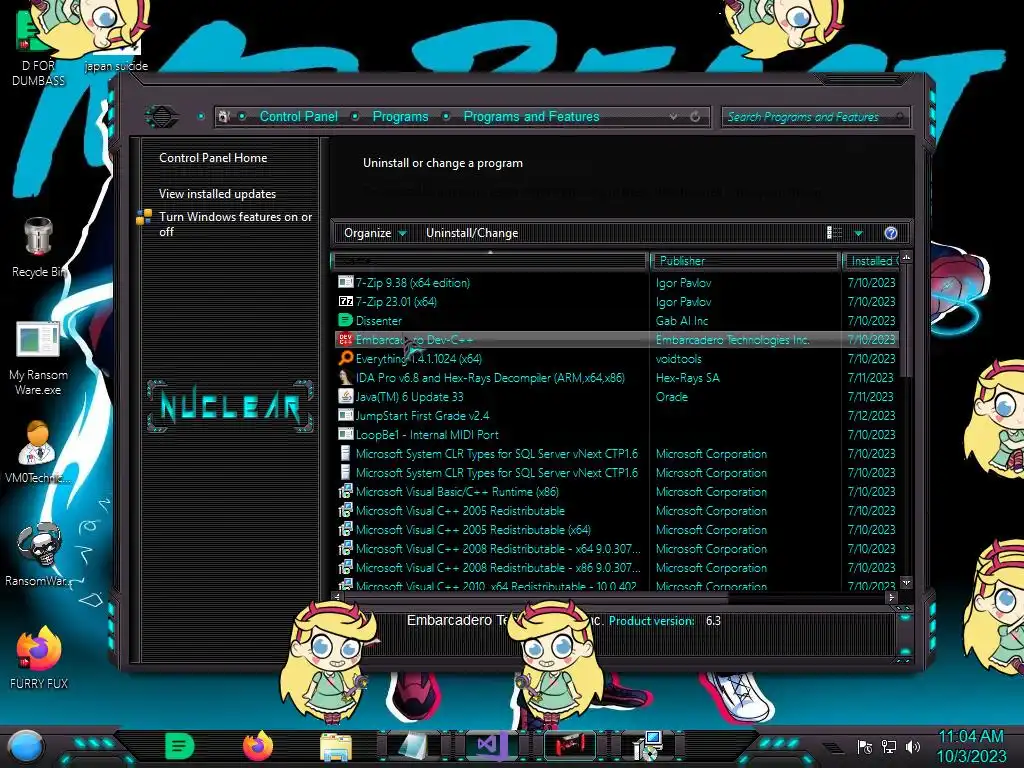Click the help question mark icon

click(x=891, y=233)
